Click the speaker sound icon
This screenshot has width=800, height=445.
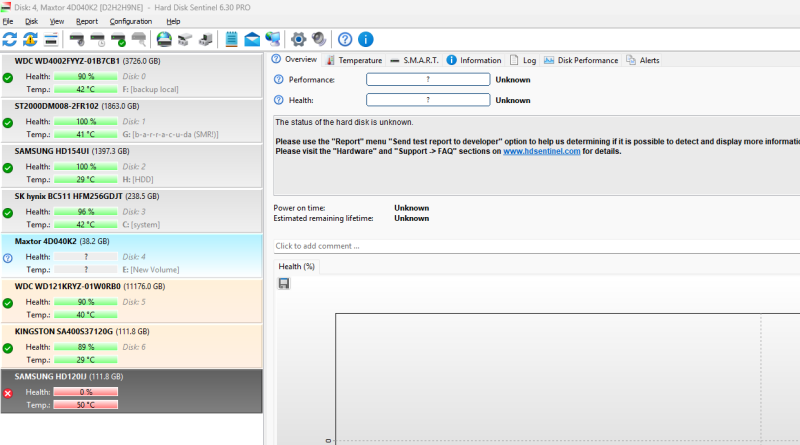(x=319, y=39)
